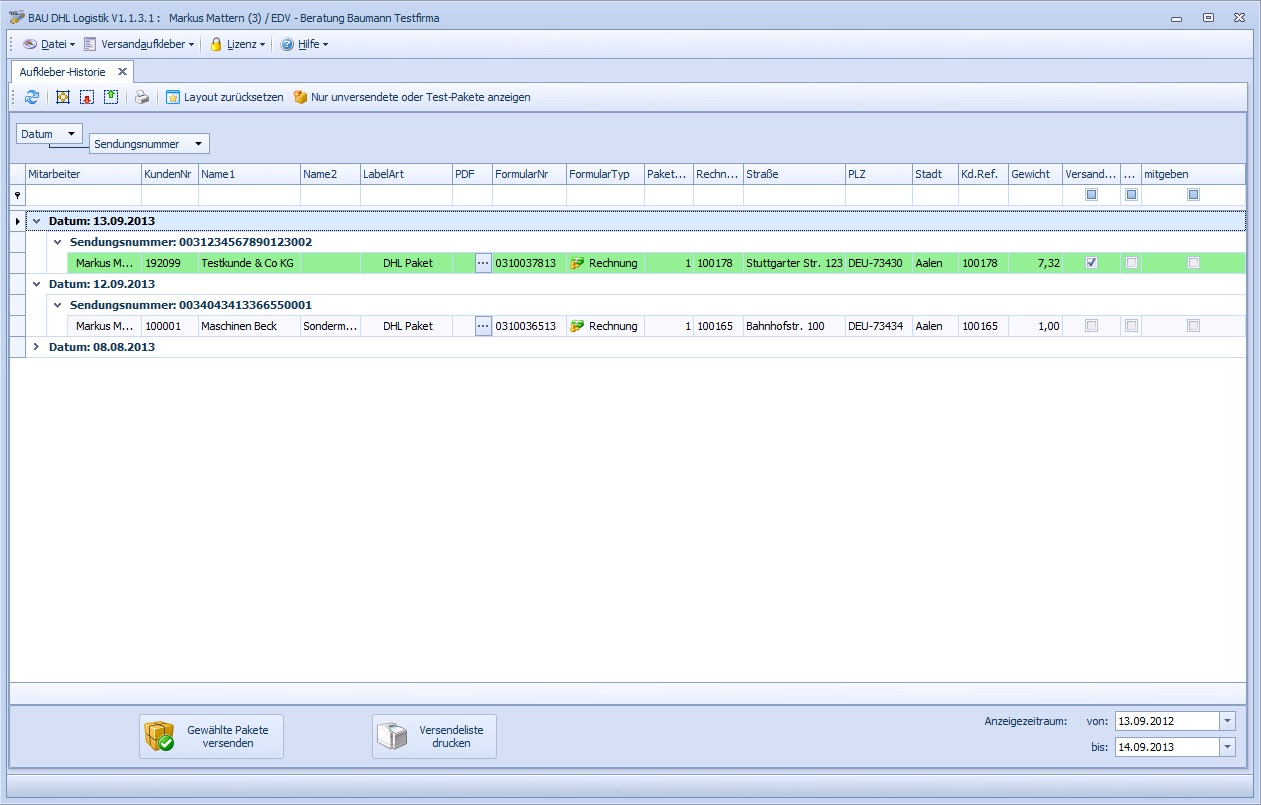Viewport: 1261px width, 805px height.
Task: Uncheck Versand checkbox in Testkunde row
Action: [x=1091, y=263]
